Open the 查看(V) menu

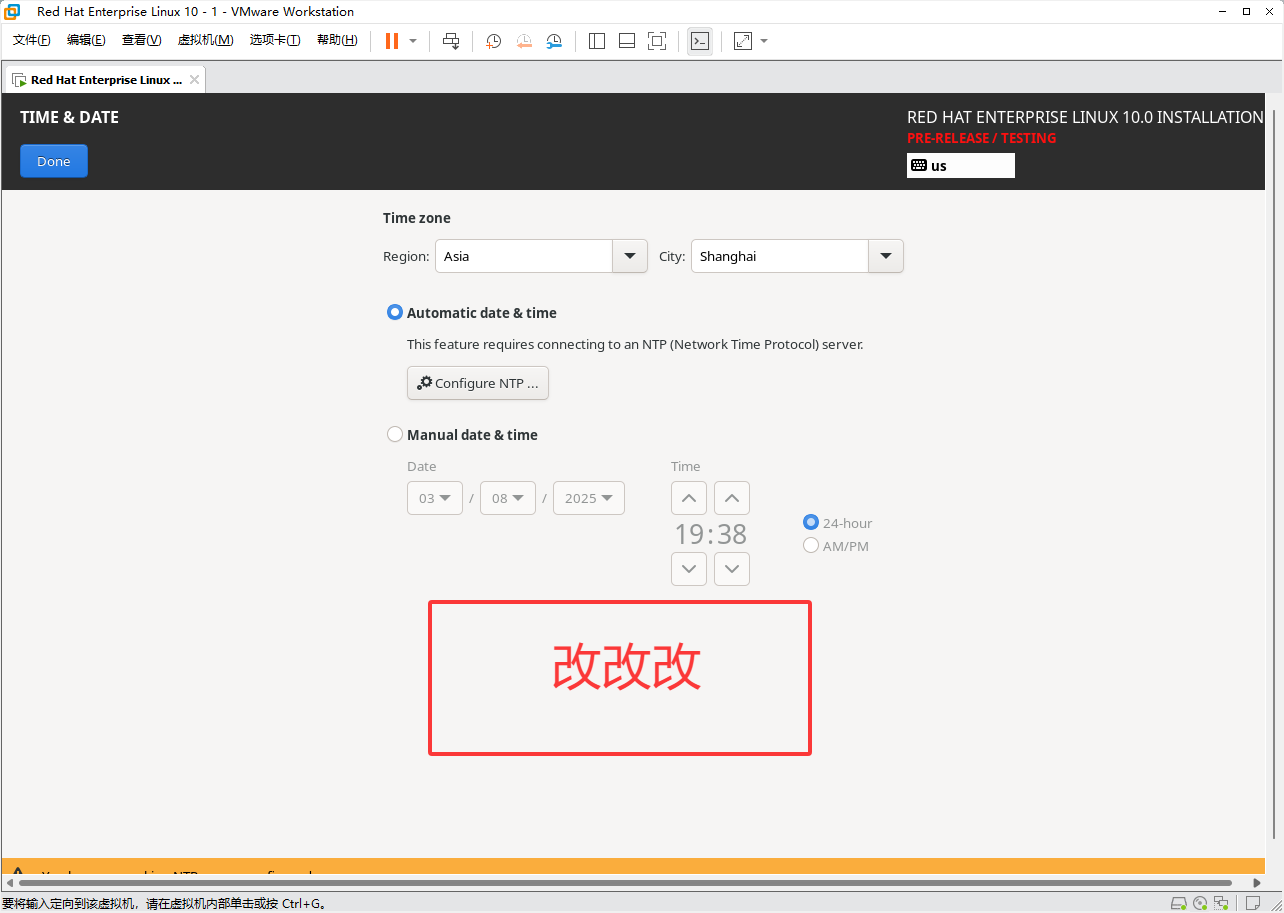point(141,40)
